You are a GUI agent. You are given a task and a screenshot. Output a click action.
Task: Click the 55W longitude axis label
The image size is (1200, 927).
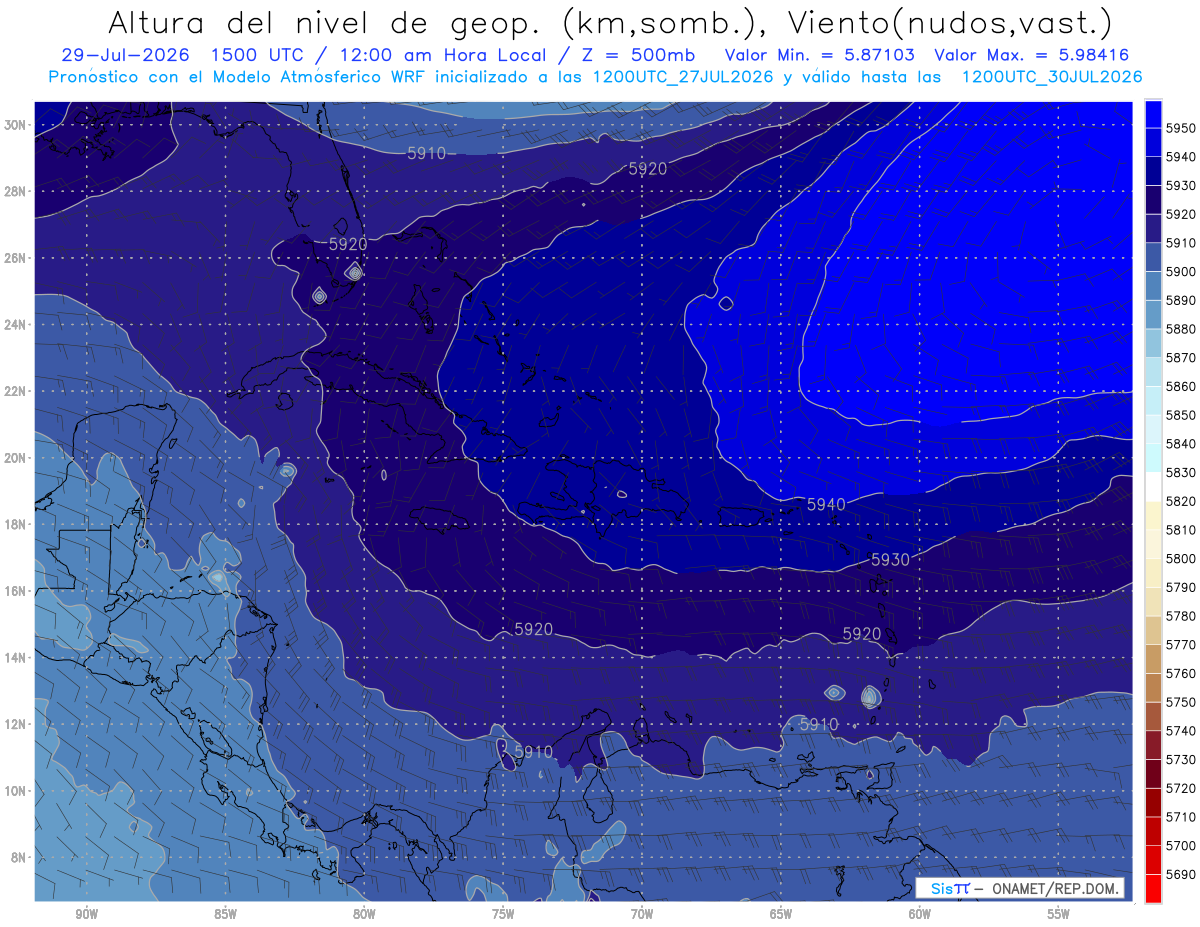pyautogui.click(x=1059, y=914)
